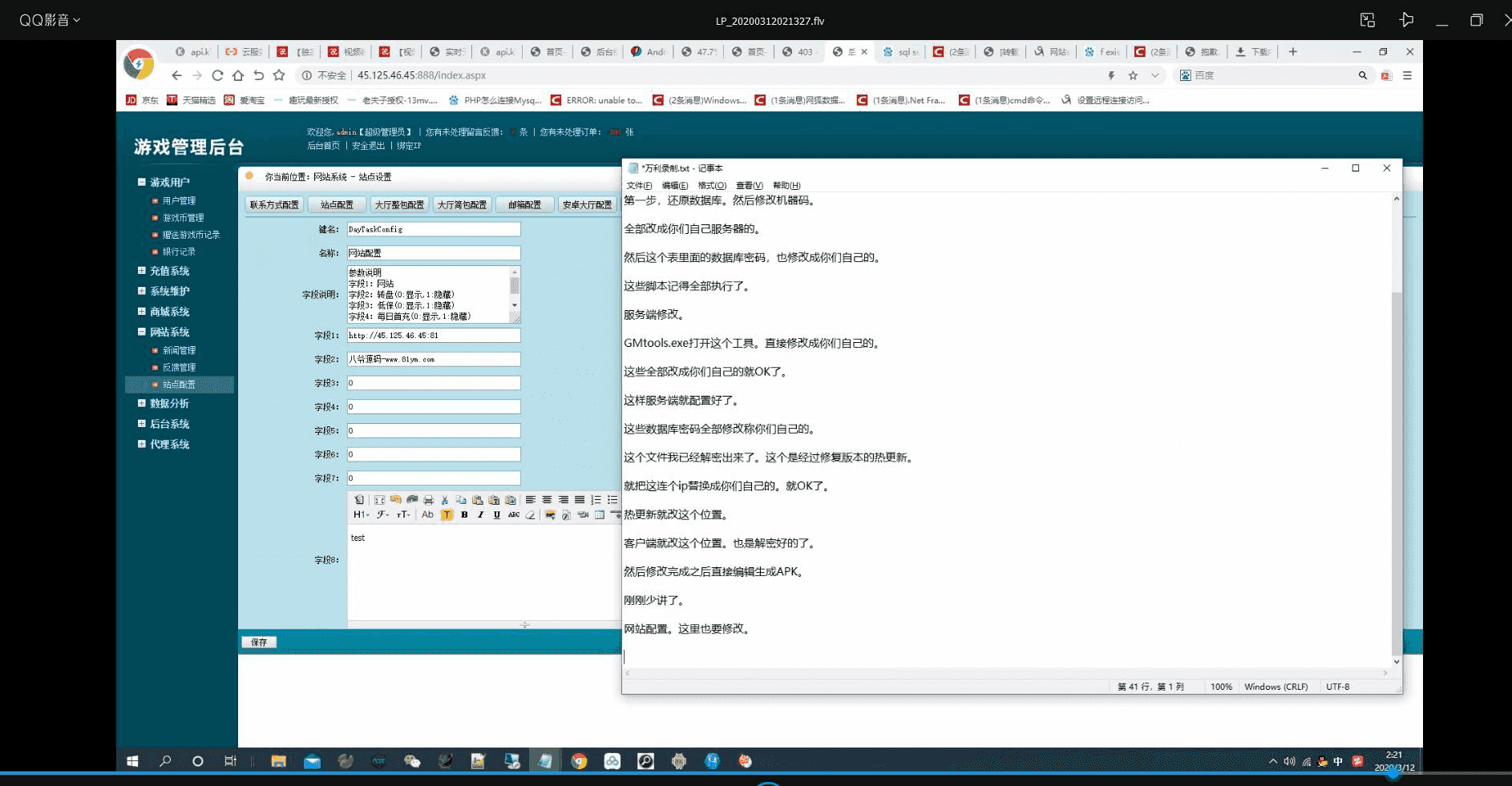Open 用户管理 in the sidebar
The image size is (1512, 786).
coord(179,201)
